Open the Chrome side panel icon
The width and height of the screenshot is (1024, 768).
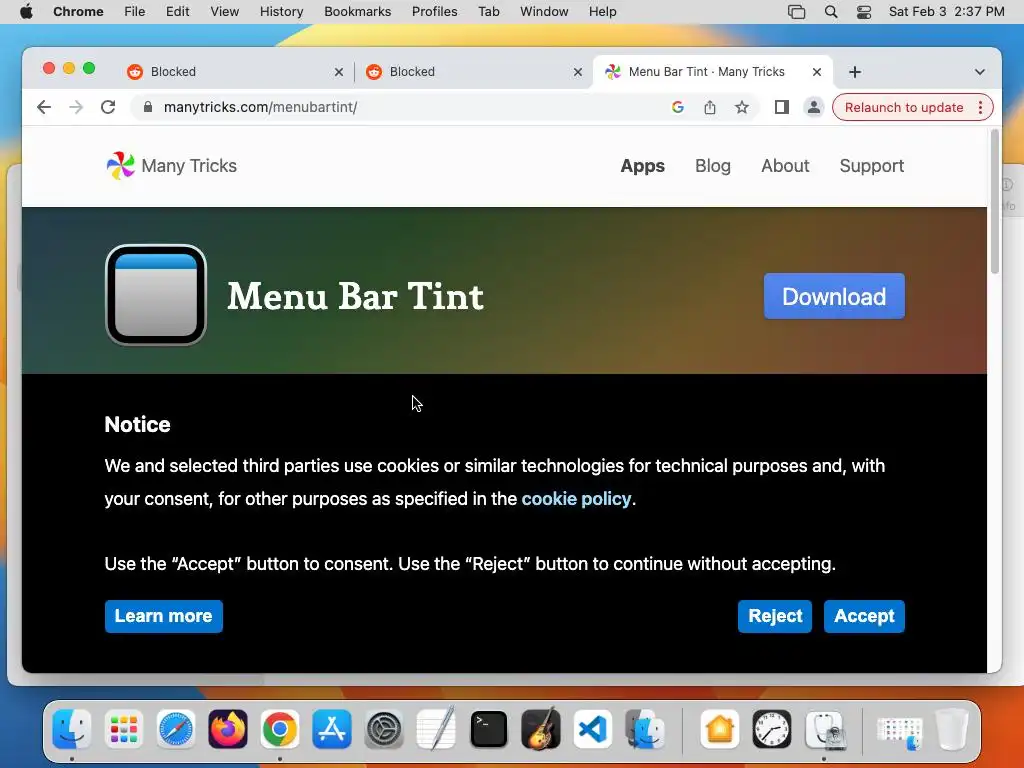coord(782,107)
